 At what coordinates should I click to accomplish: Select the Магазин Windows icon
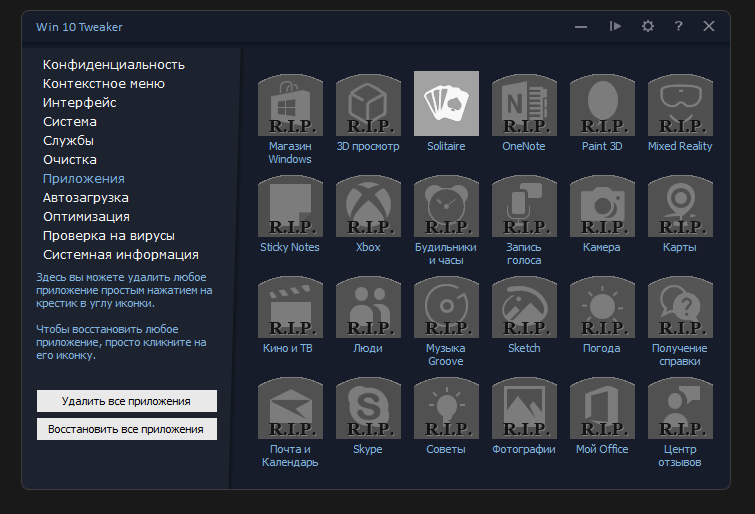290,105
